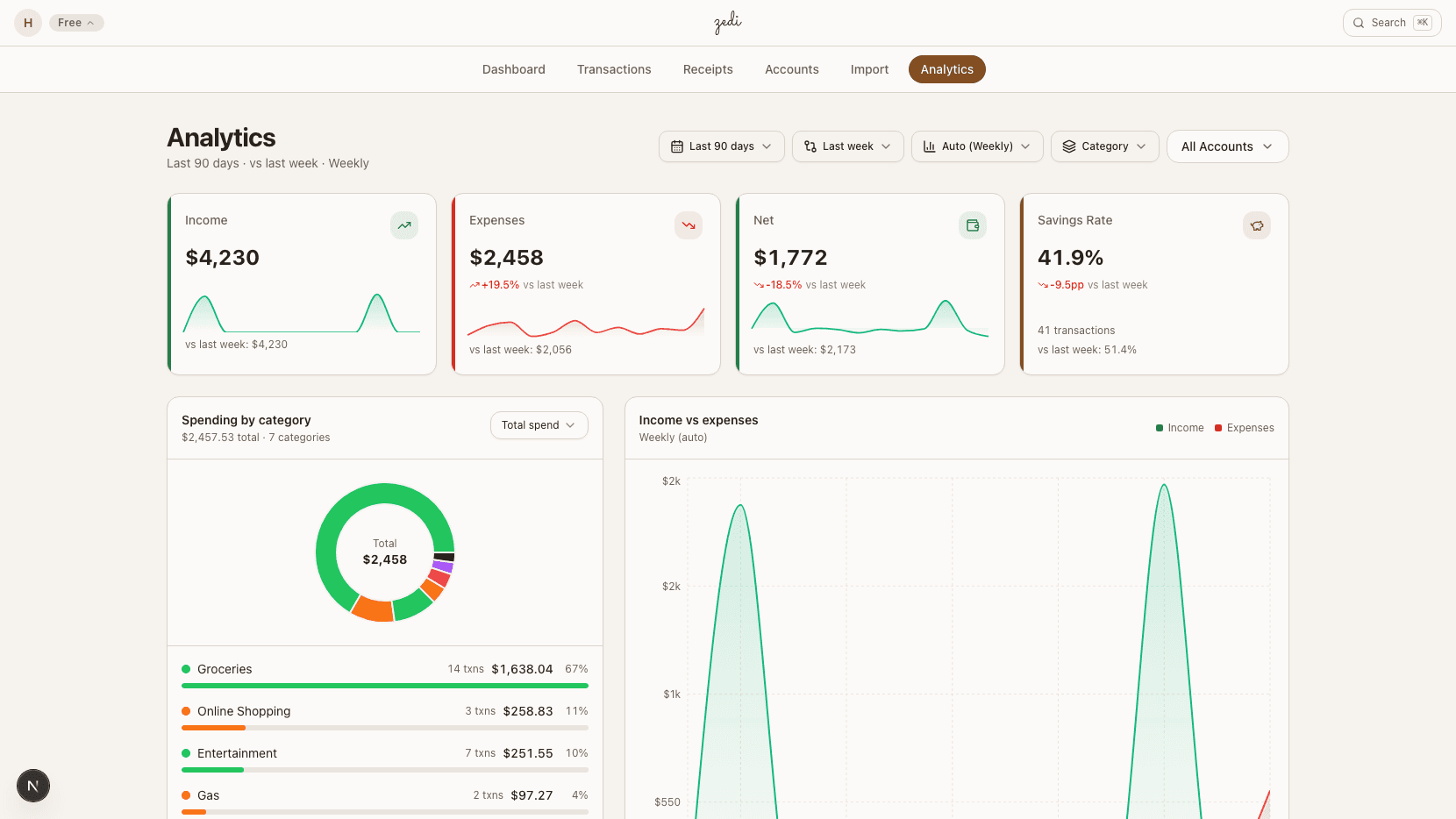Click the 41 transactions text
The height and width of the screenshot is (819, 1456).
(1076, 331)
